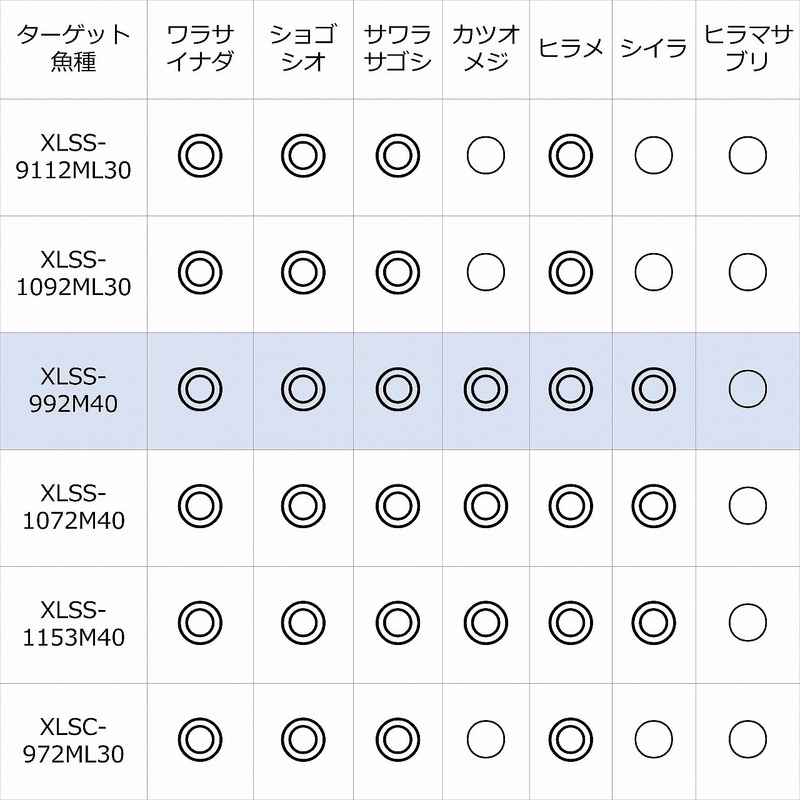Click single circle for XLSS-1153M40 under ヒラマサ ブリ
This screenshot has height=800, width=800.
point(748,623)
